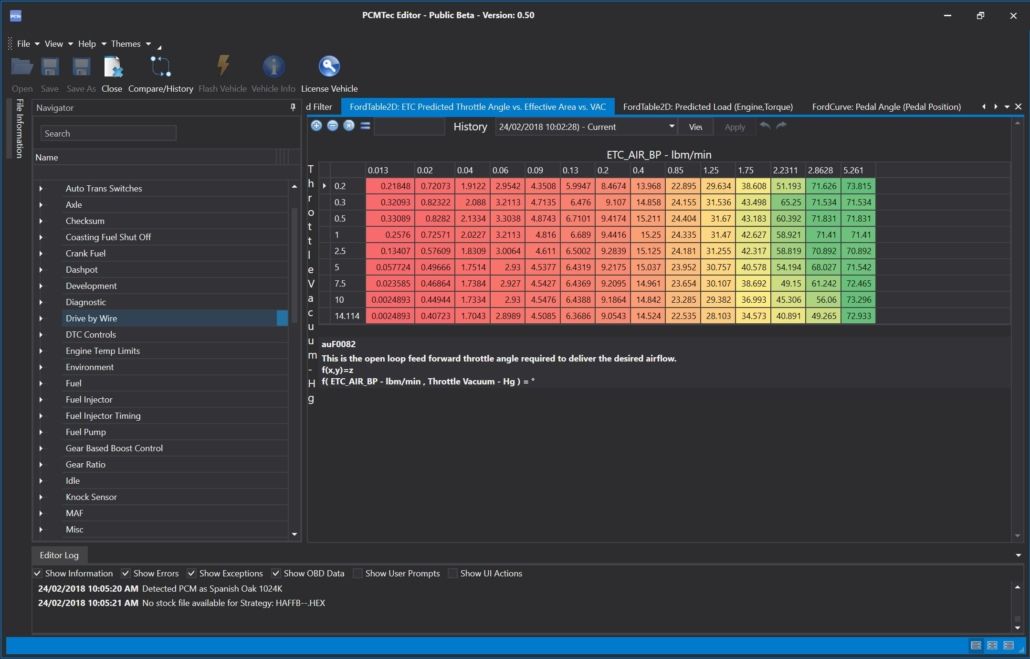Screen dimensions: 1030x659
Task: Switch to the Predicted Load table tab
Action: pyautogui.click(x=707, y=106)
